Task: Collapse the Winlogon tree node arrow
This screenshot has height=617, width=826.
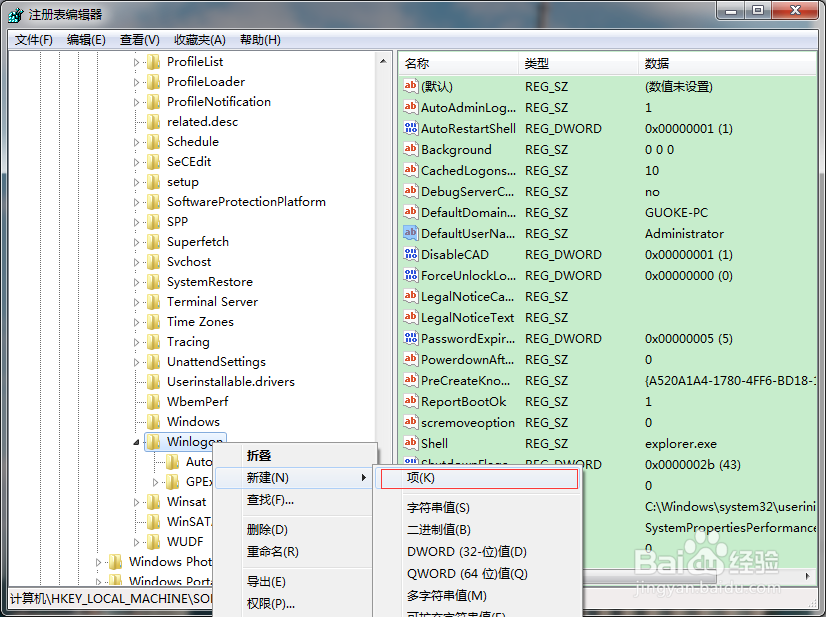Action: (x=135, y=441)
